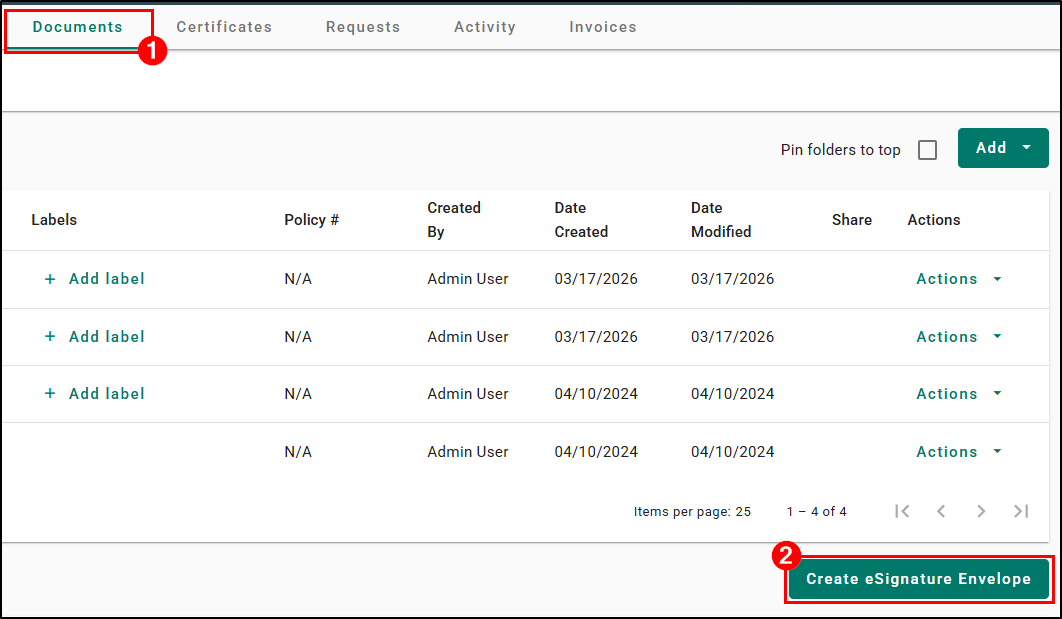Click the Create eSignature Envelope button
The image size is (1062, 619).
[918, 579]
